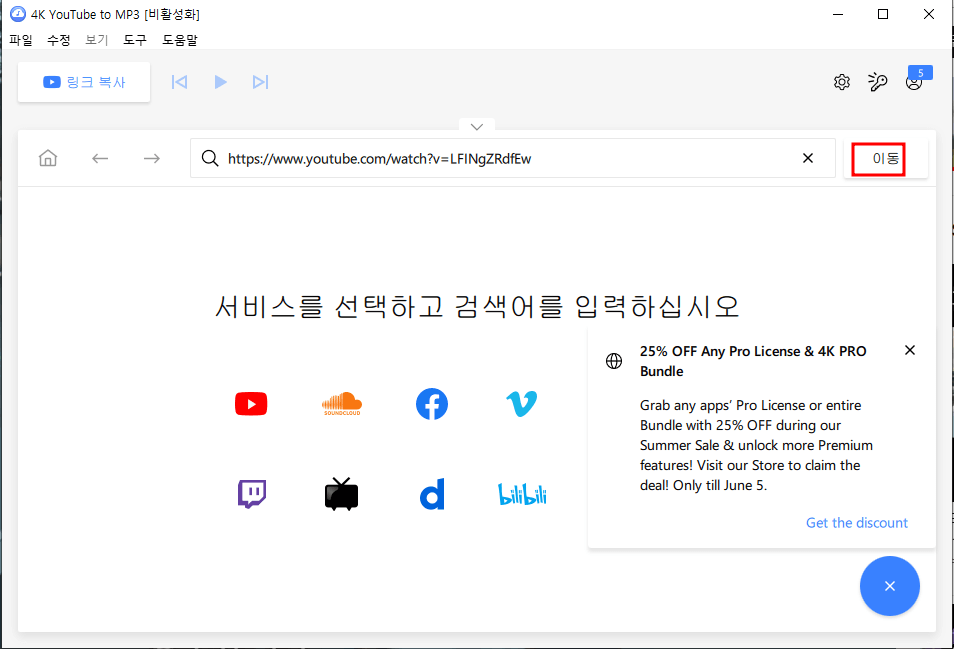The height and width of the screenshot is (649, 954).
Task: Choose bilibili as the source service
Action: coord(521,493)
